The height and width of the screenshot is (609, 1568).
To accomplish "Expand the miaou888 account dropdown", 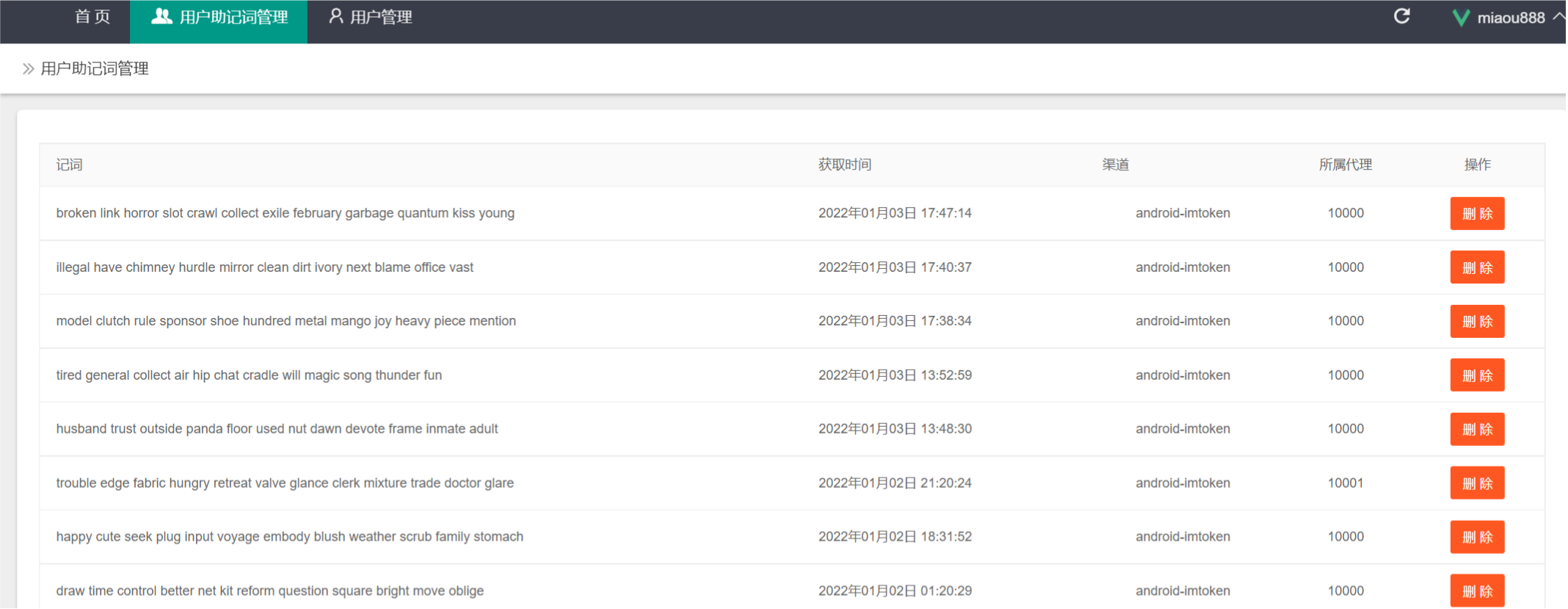I will [x=1558, y=17].
